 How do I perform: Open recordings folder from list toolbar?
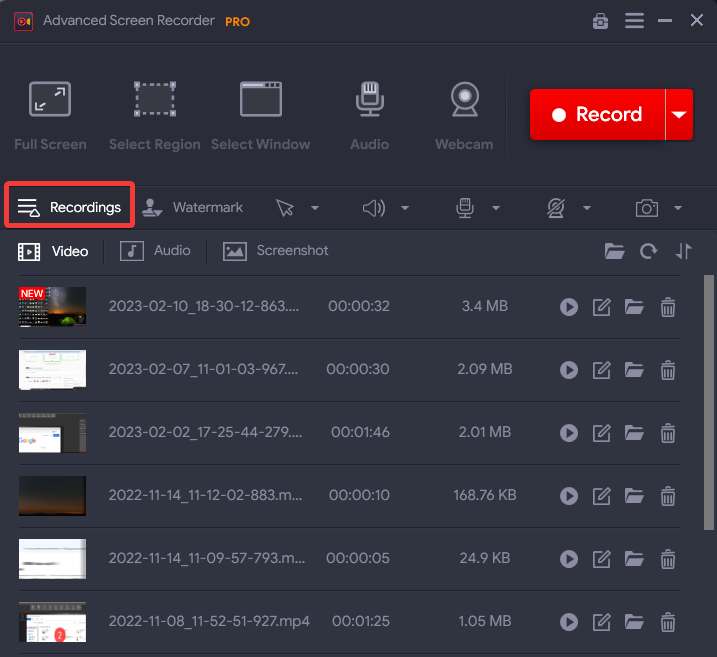[614, 251]
